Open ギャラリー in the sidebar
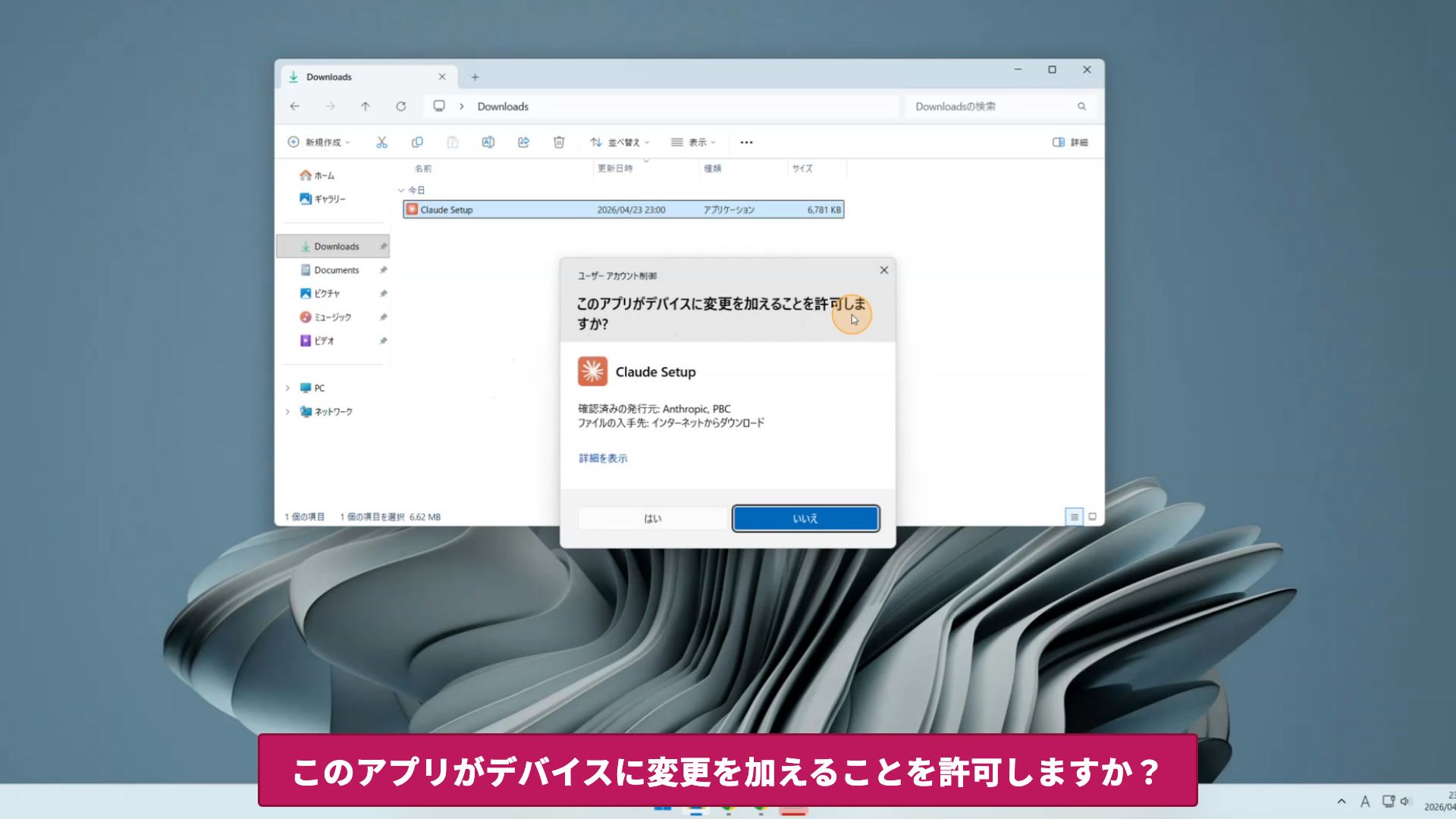Viewport: 1456px width, 819px height. click(x=322, y=199)
